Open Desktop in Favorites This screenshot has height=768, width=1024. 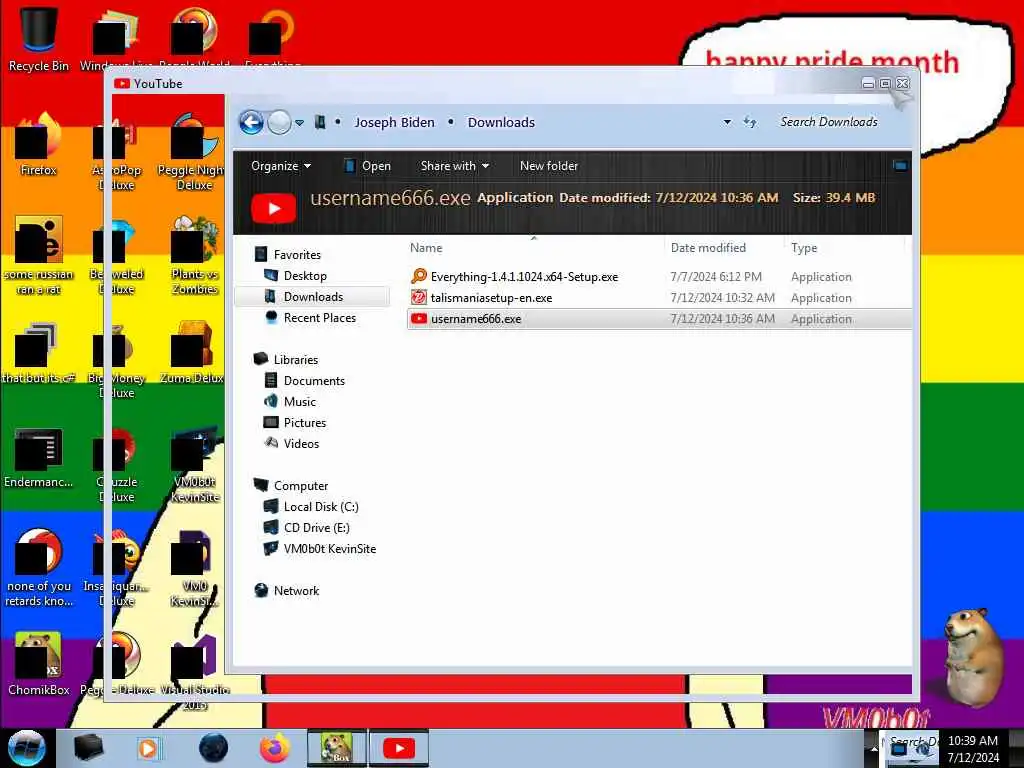(x=305, y=276)
